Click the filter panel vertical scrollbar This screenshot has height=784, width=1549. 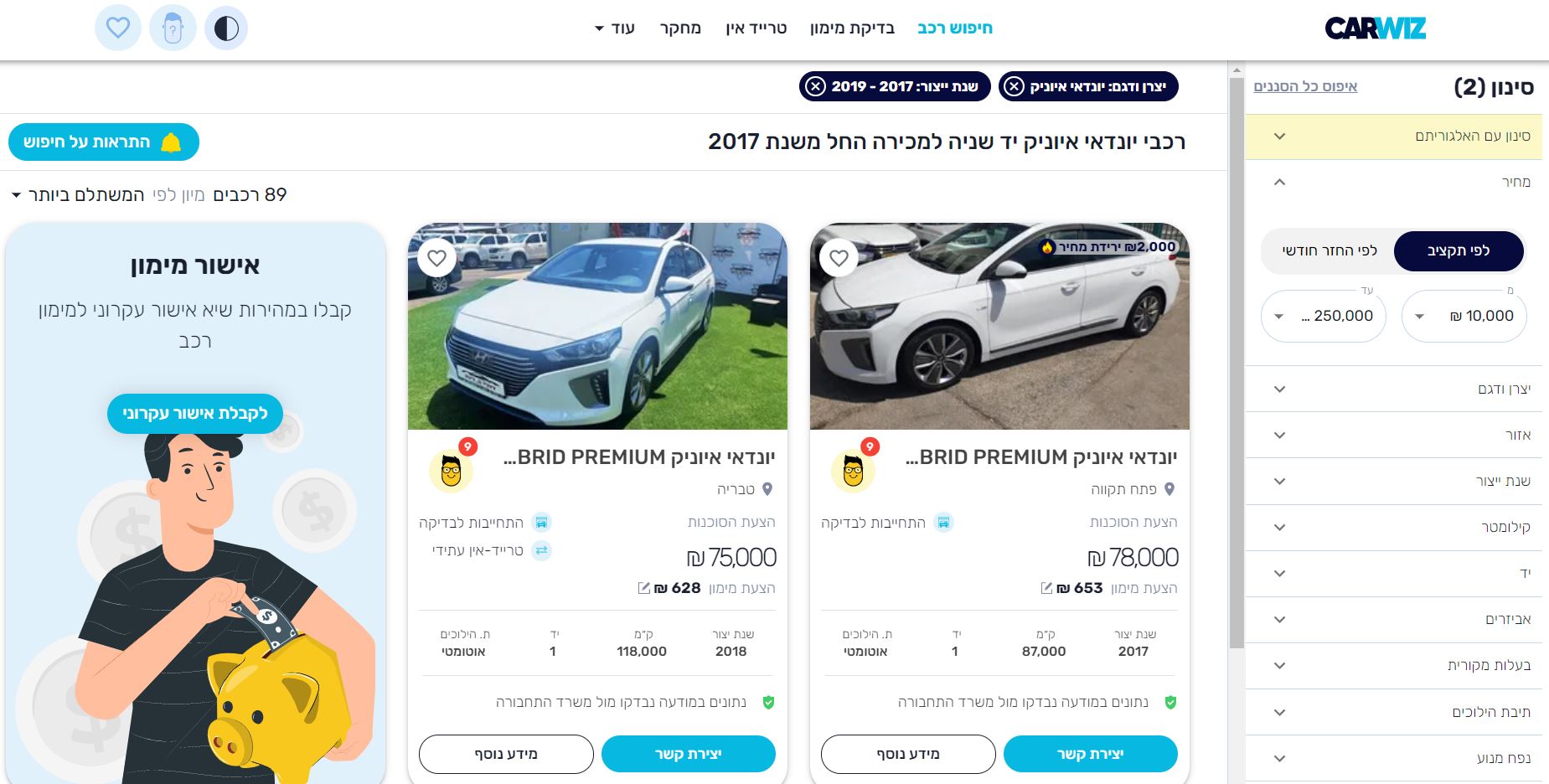[1237, 360]
